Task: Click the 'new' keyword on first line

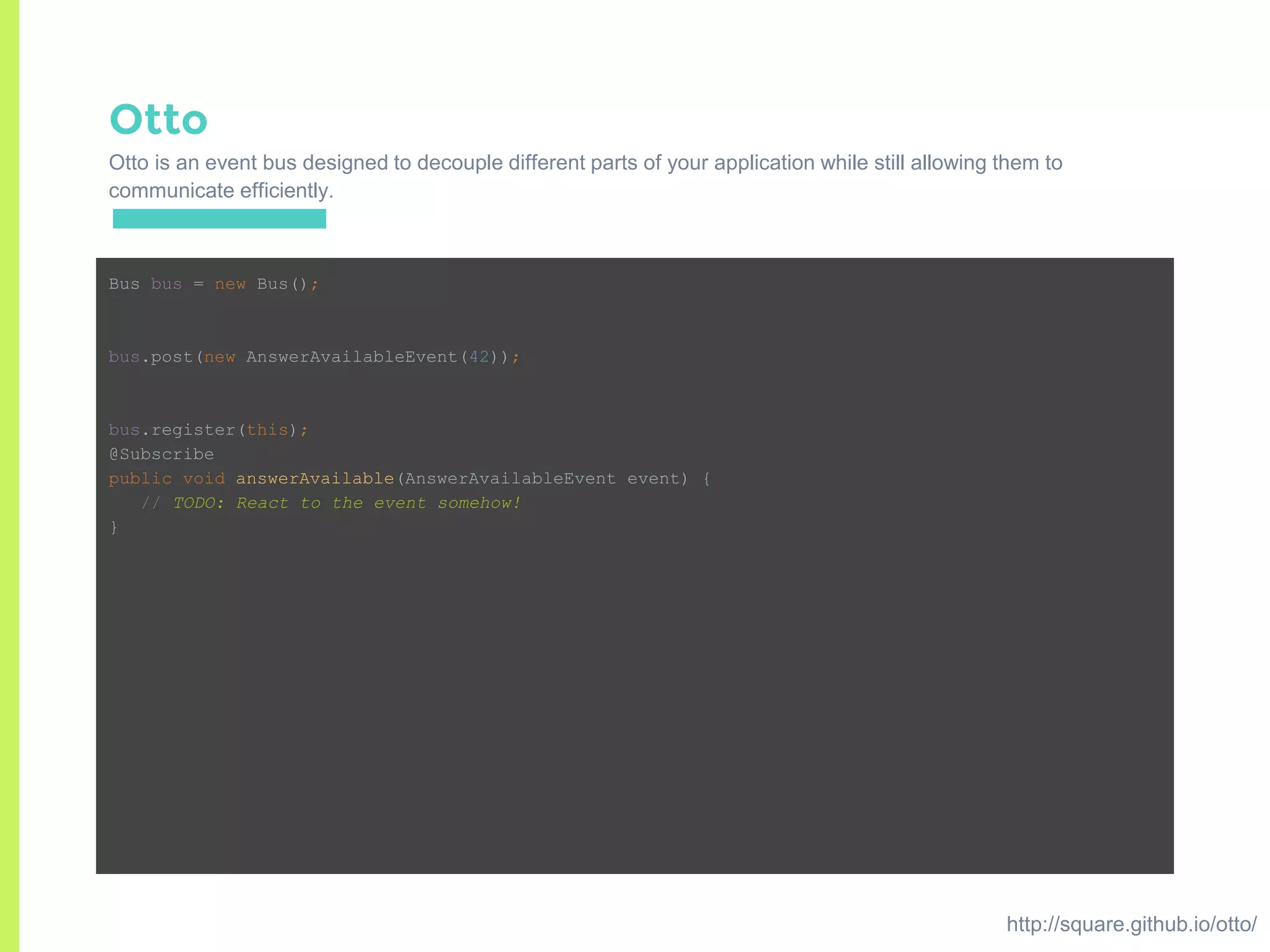Action: [230, 284]
